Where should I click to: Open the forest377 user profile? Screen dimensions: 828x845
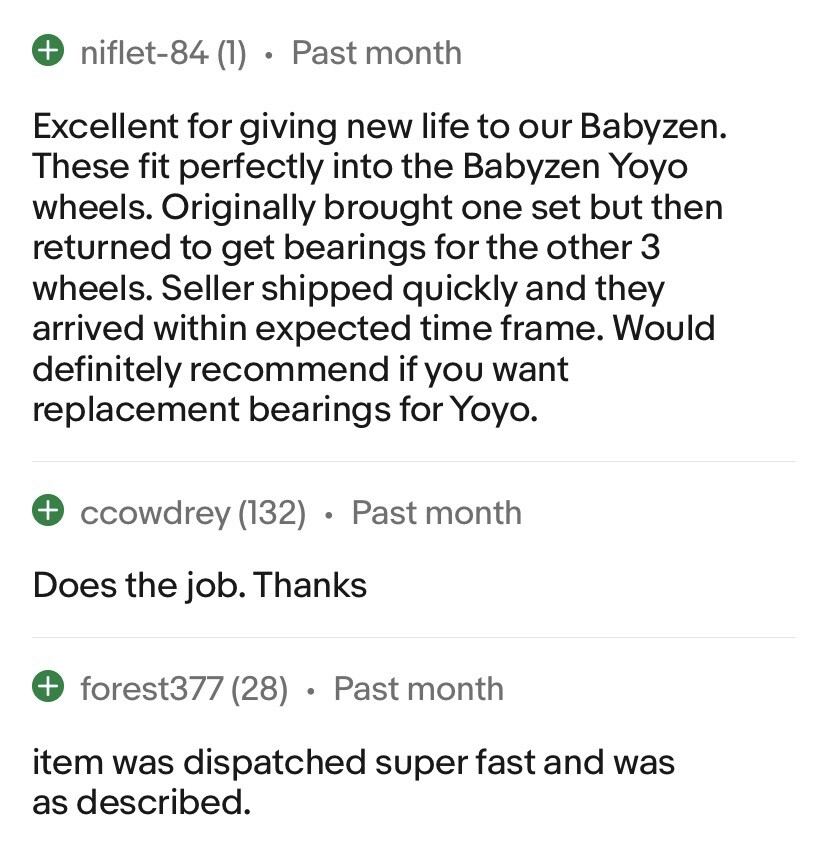[x=151, y=688]
